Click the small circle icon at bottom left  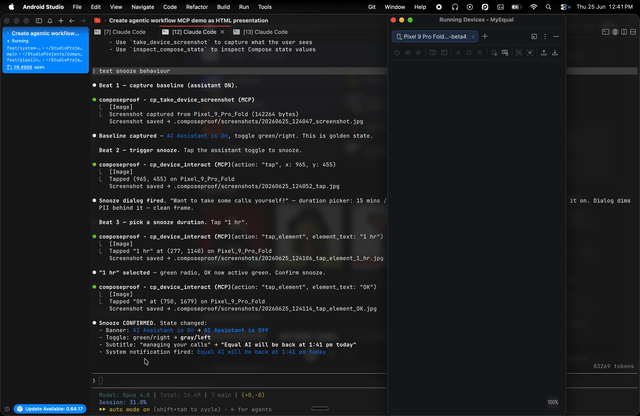(7, 409)
